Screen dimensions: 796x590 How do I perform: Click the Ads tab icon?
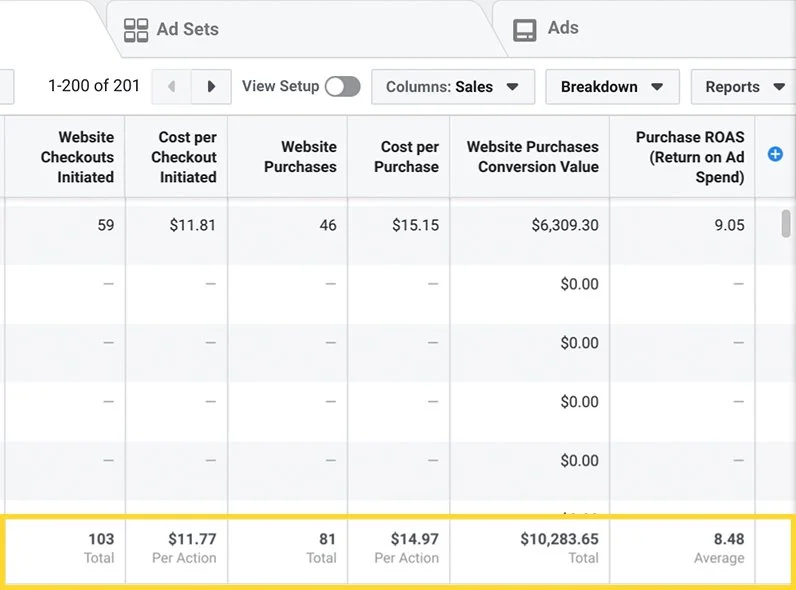pos(525,30)
